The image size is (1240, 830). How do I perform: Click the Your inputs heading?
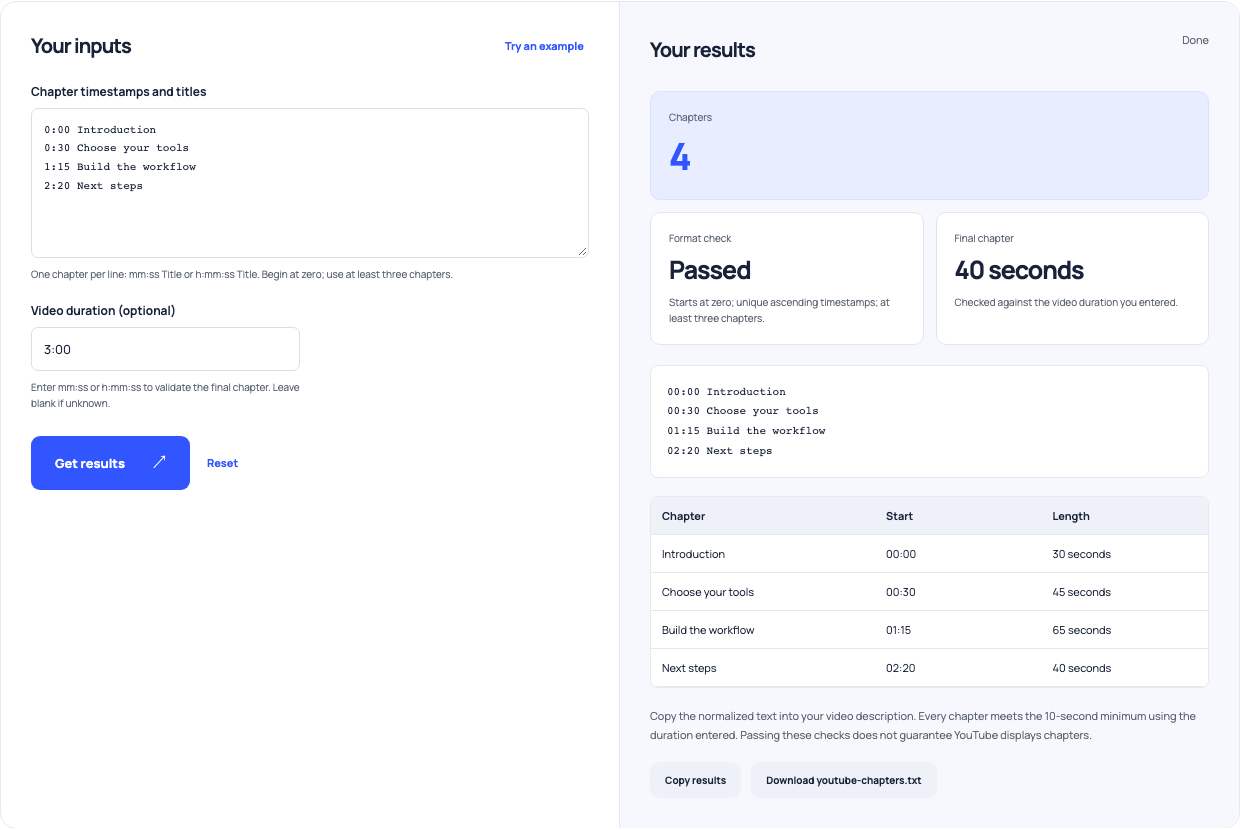tap(81, 46)
